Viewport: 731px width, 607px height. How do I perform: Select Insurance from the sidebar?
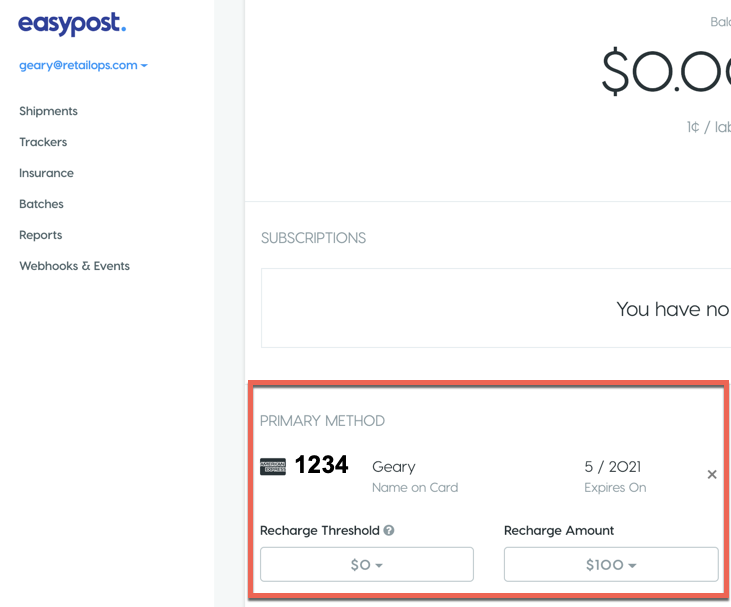[x=46, y=173]
